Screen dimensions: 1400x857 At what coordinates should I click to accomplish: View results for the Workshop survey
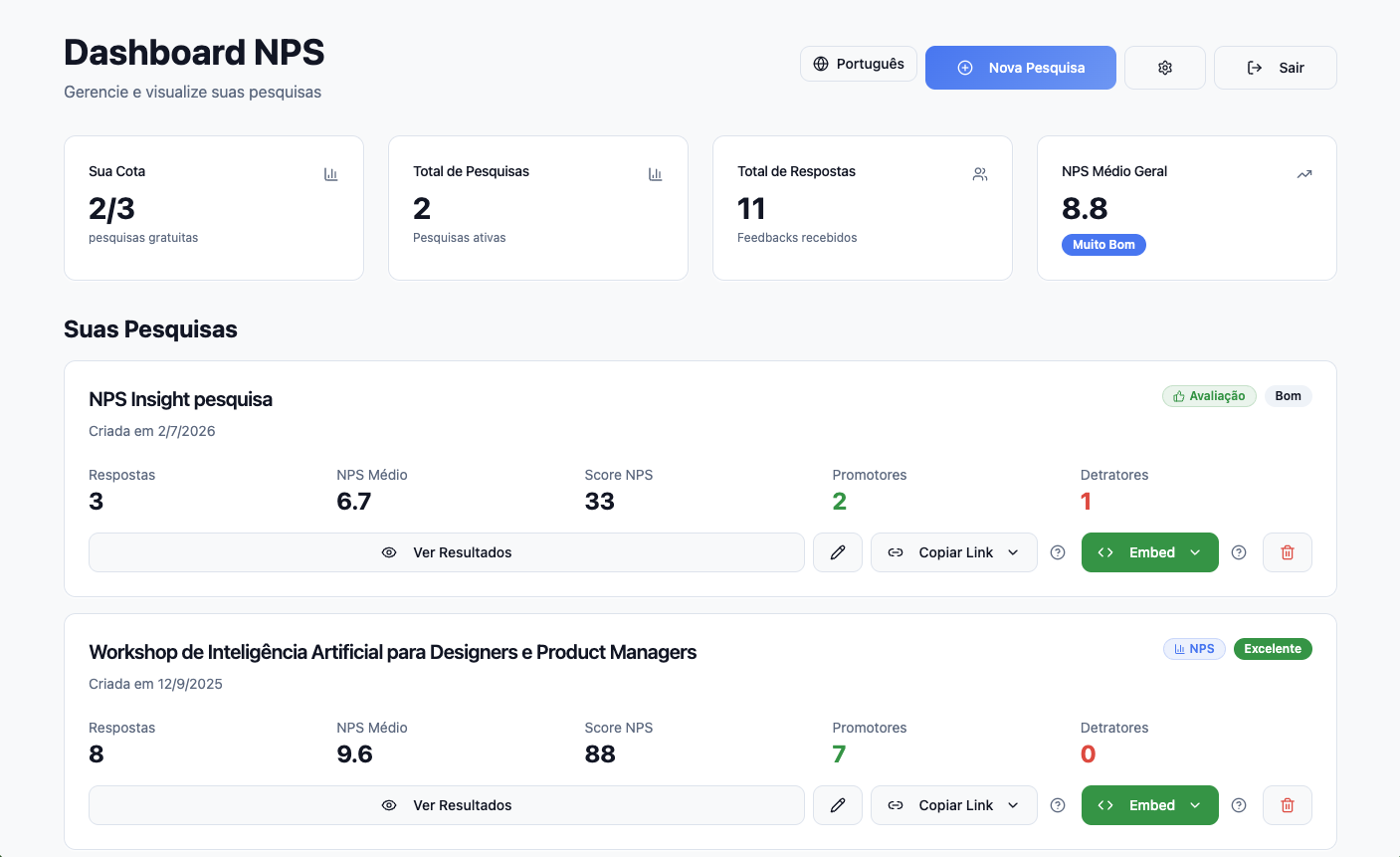click(x=447, y=805)
